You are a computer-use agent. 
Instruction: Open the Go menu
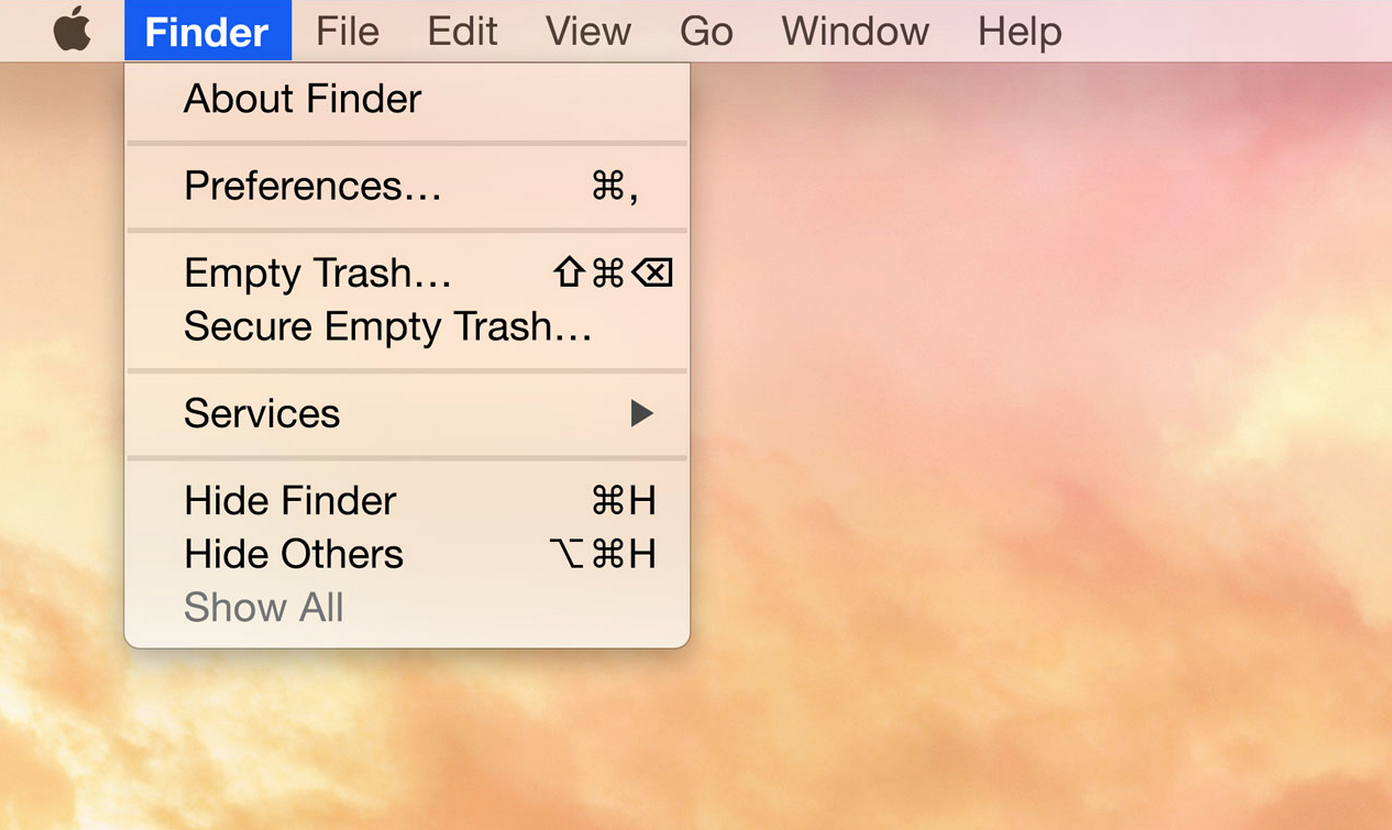tap(706, 31)
